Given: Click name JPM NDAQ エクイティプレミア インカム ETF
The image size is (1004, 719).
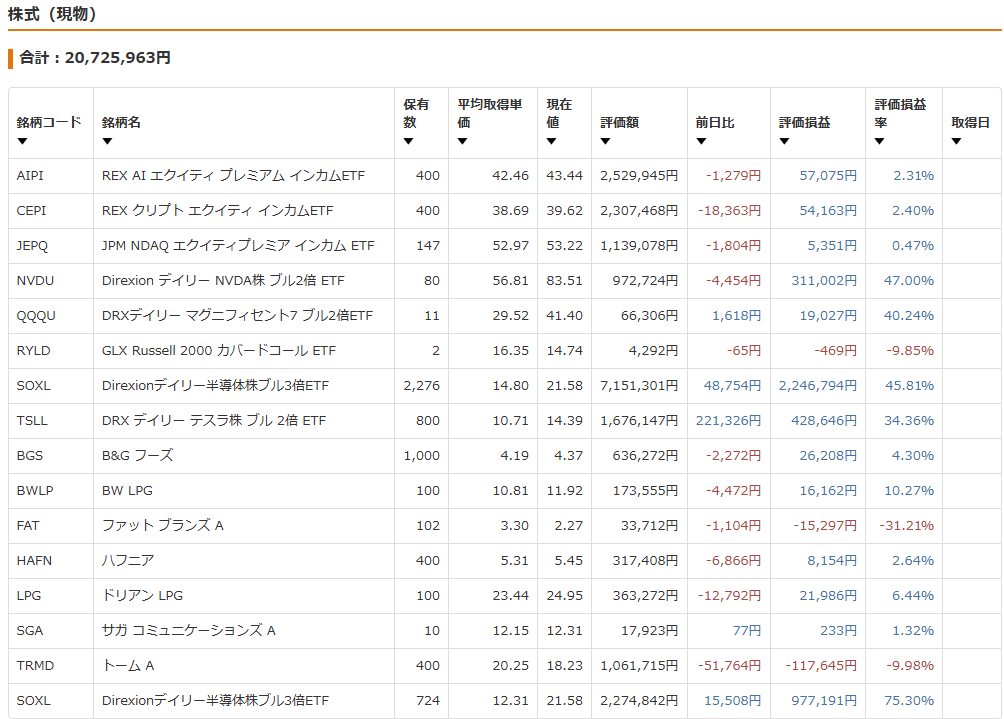Looking at the screenshot, I should (x=238, y=246).
